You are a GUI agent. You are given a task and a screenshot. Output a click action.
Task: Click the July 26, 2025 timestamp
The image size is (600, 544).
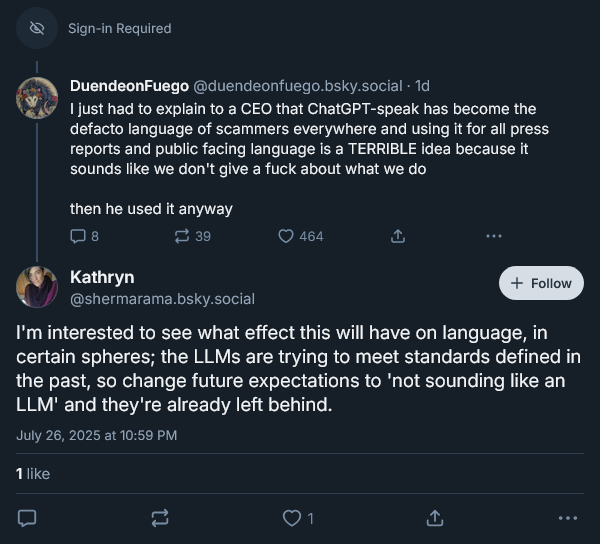pyautogui.click(x=97, y=435)
